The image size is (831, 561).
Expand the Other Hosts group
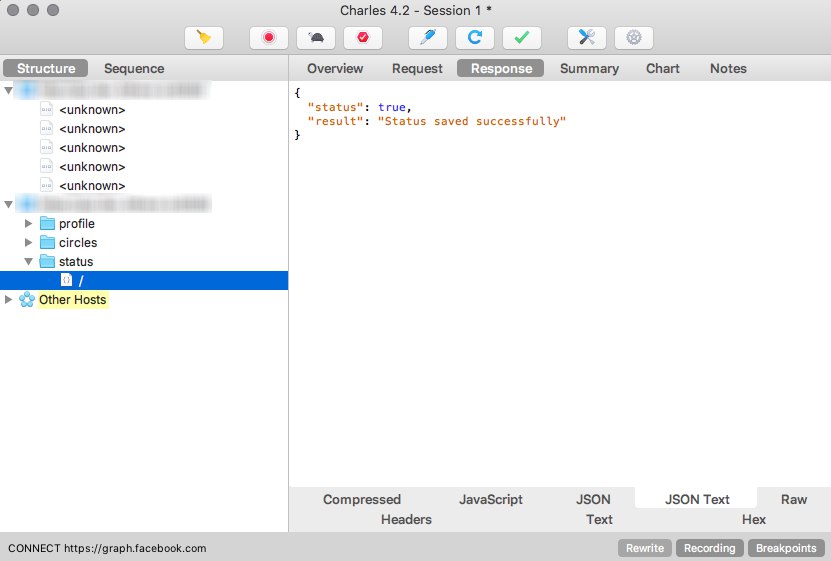click(8, 300)
